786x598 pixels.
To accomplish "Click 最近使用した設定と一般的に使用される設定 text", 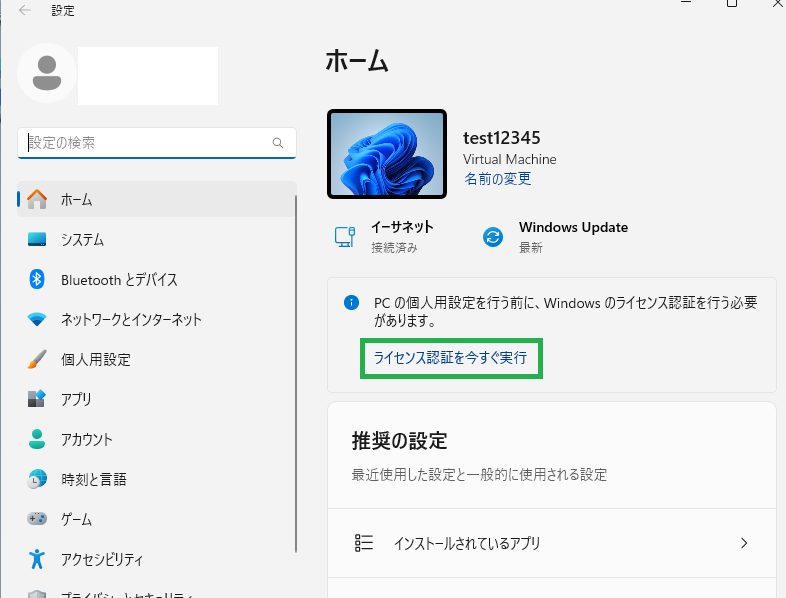I will pyautogui.click(x=479, y=474).
